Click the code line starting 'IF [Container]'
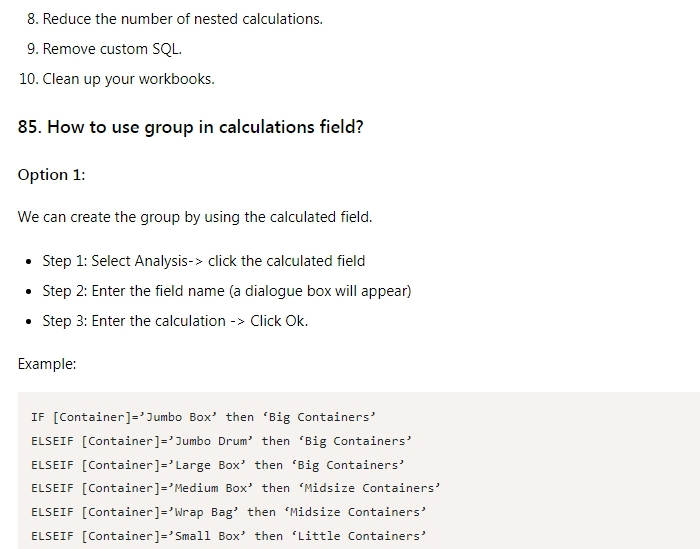 [204, 417]
